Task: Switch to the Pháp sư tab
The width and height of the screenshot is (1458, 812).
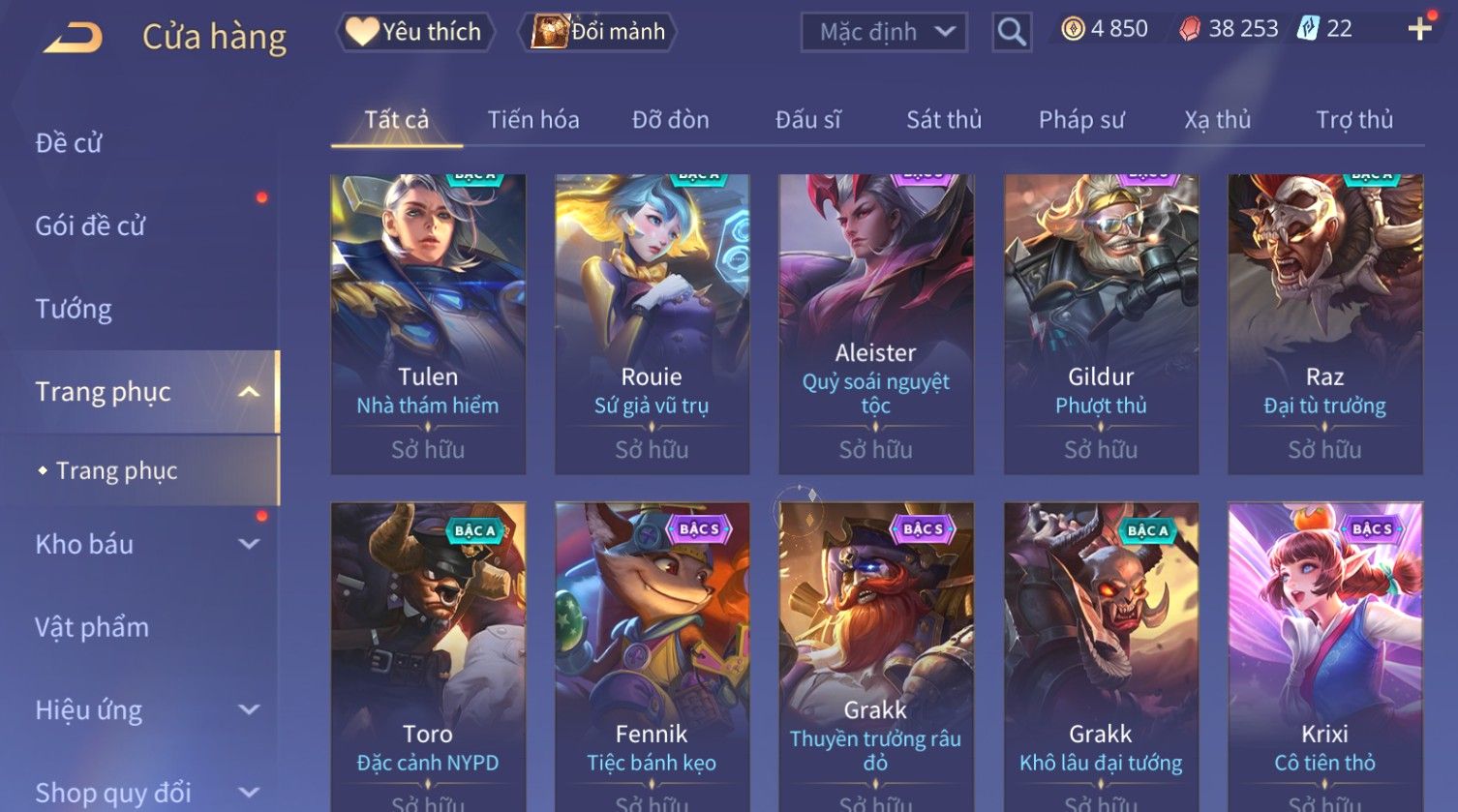Action: (x=1081, y=120)
